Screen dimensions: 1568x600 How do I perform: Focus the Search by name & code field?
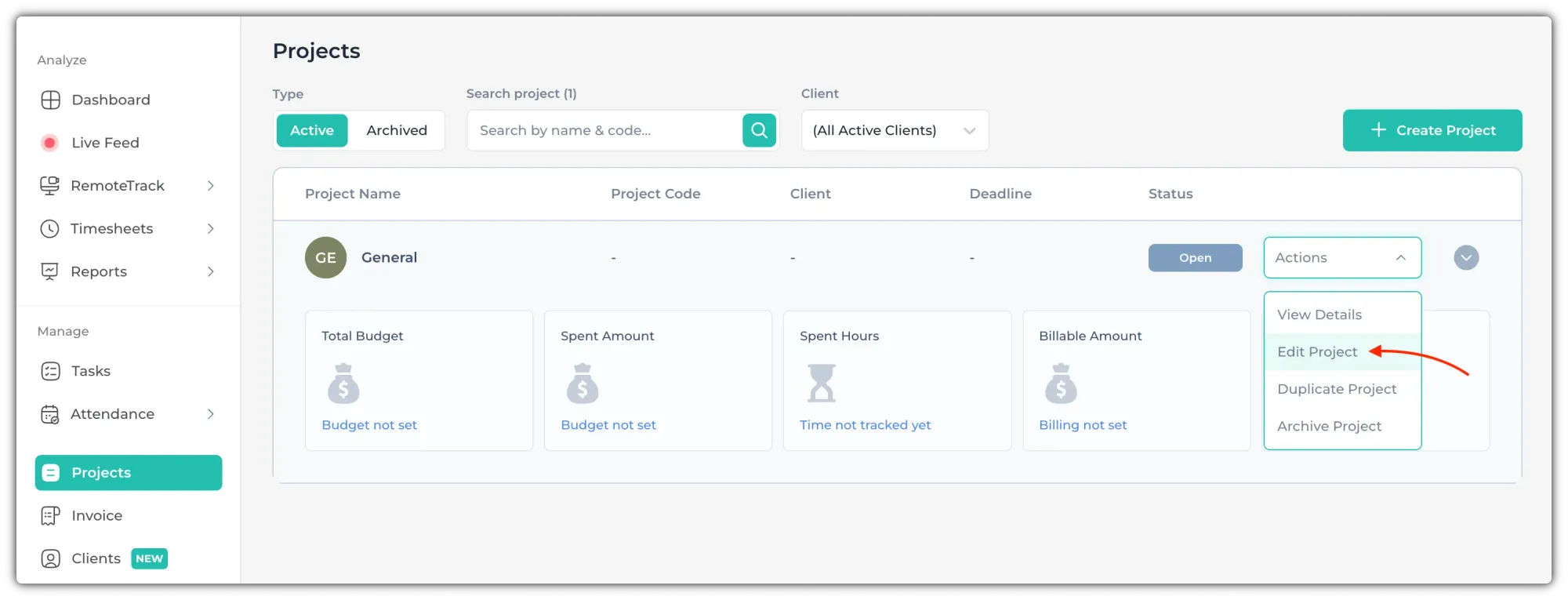point(604,130)
